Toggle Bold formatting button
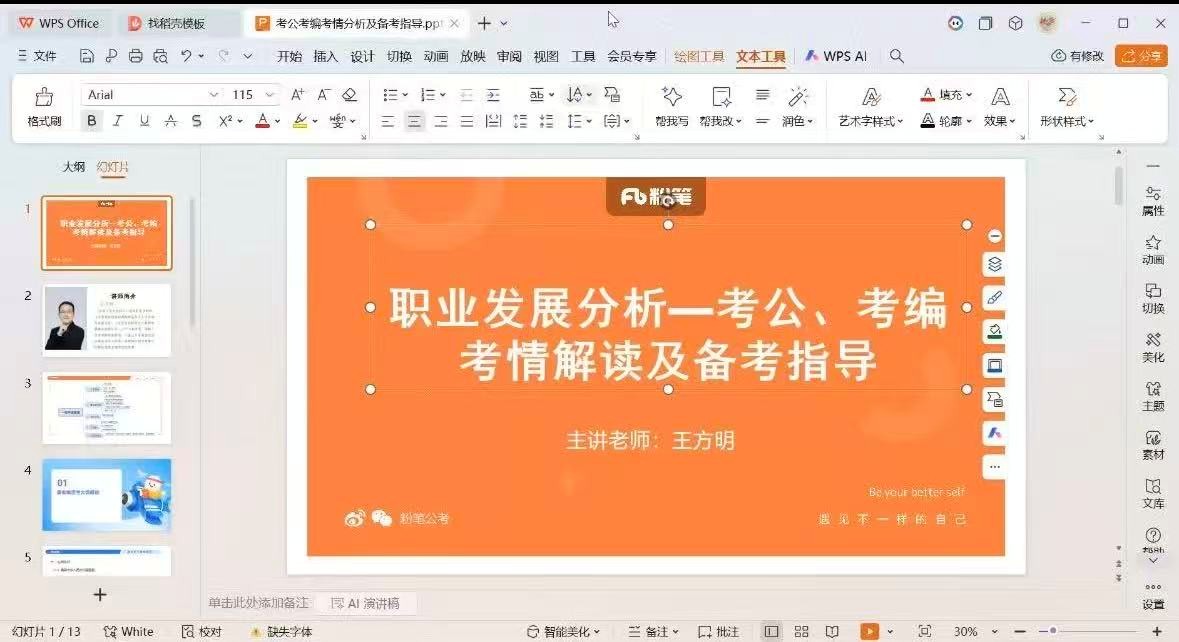 (92, 121)
